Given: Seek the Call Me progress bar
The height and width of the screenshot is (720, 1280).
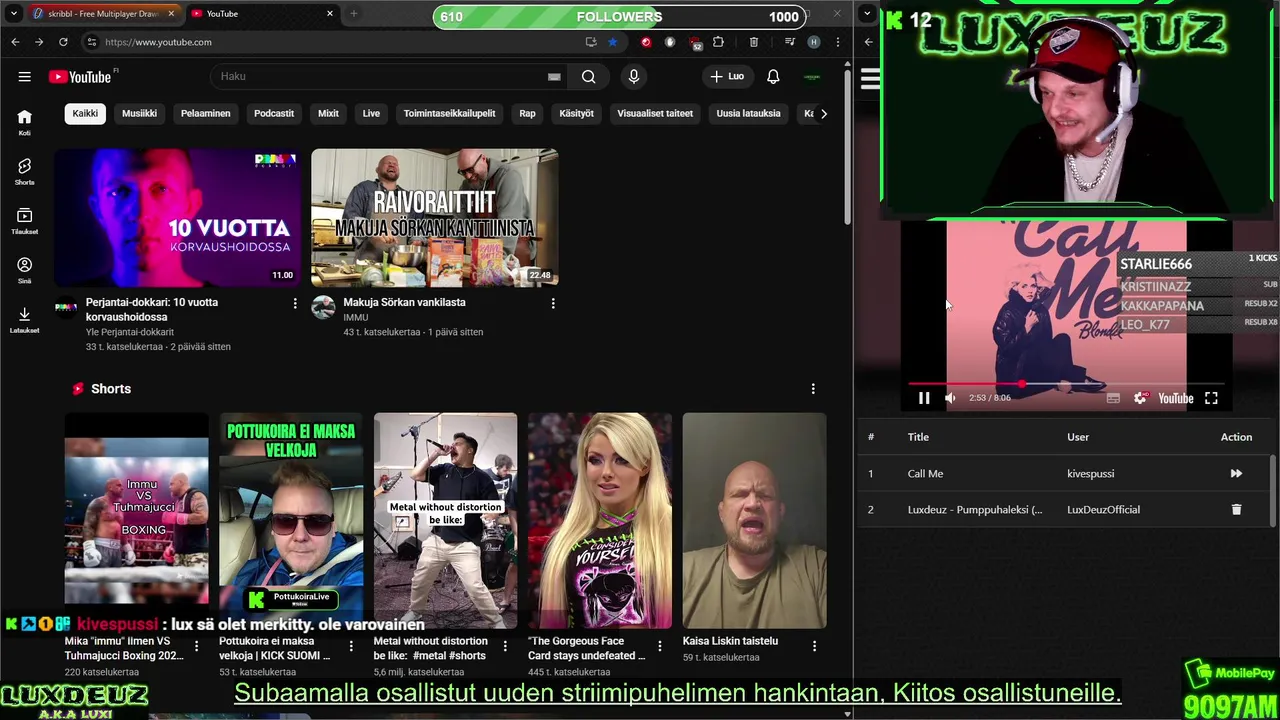Looking at the screenshot, I should tap(1064, 384).
